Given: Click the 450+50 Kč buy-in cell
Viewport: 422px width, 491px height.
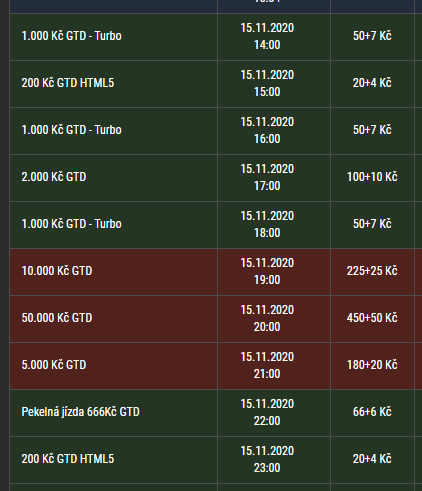Looking at the screenshot, I should 372,319.
